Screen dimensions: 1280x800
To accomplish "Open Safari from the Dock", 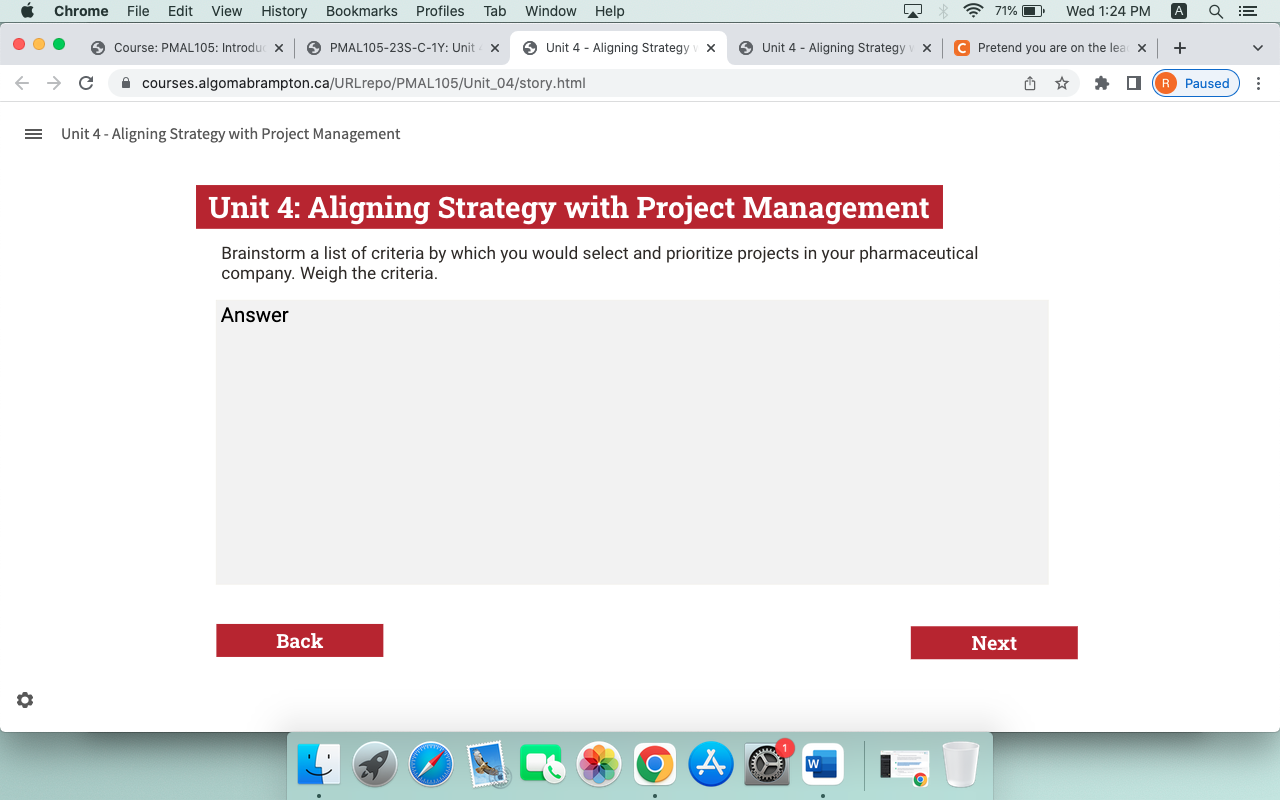I will tap(431, 765).
